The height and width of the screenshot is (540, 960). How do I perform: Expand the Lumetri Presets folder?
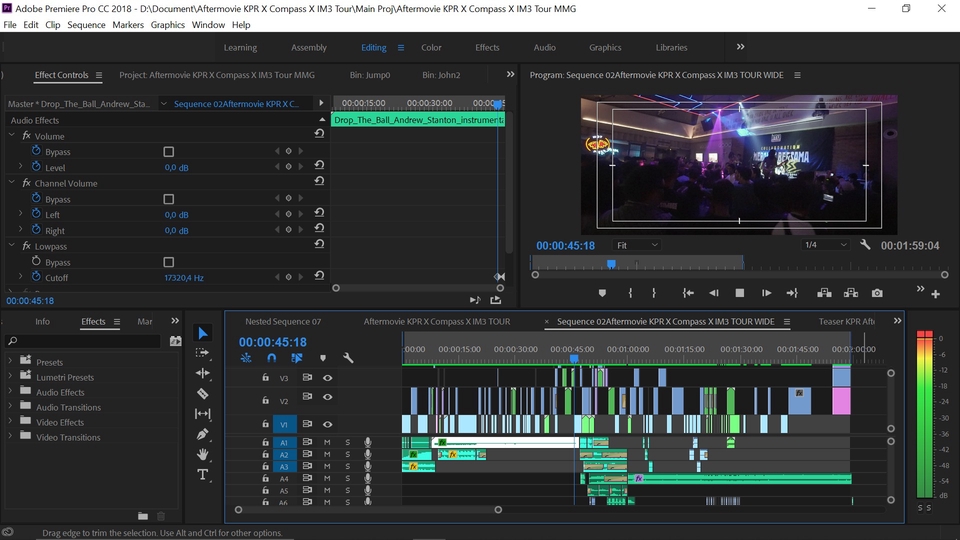11,377
